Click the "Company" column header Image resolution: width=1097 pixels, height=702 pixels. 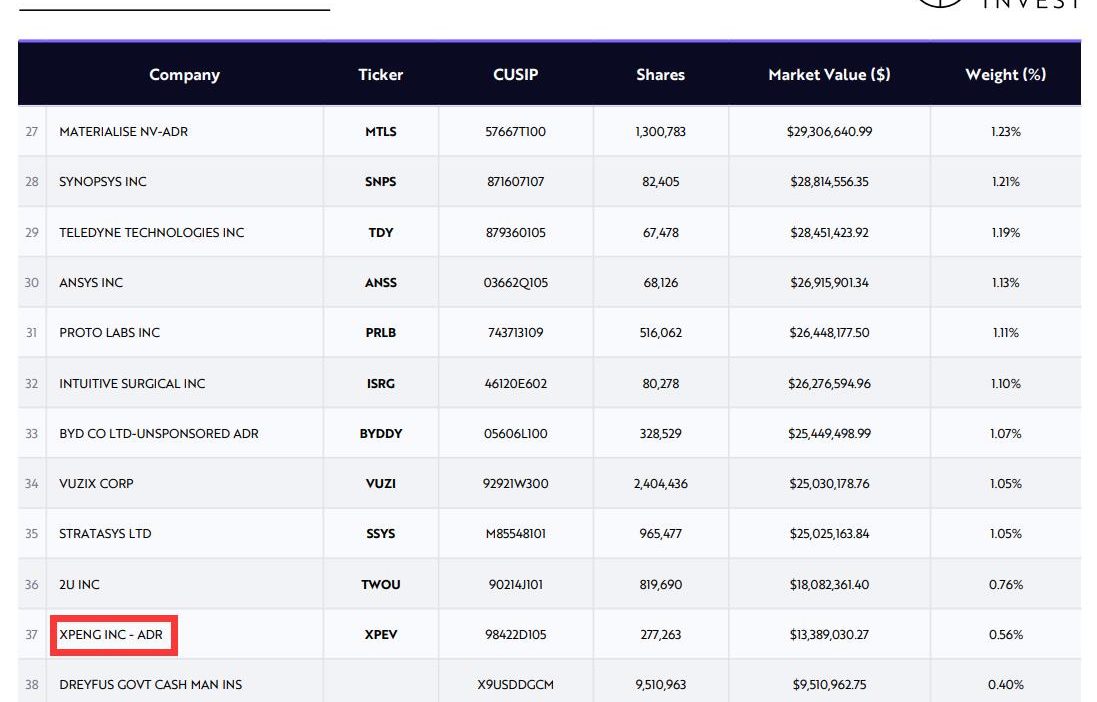[184, 74]
